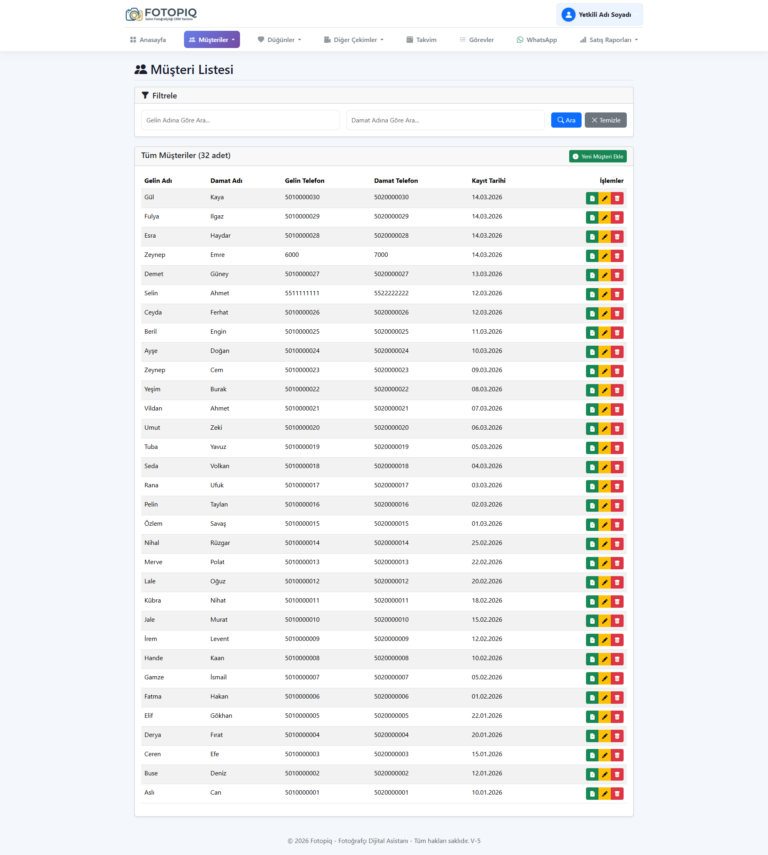
Task: Click the pencil edit icon for Selin Ahmet
Action: [x=604, y=294]
